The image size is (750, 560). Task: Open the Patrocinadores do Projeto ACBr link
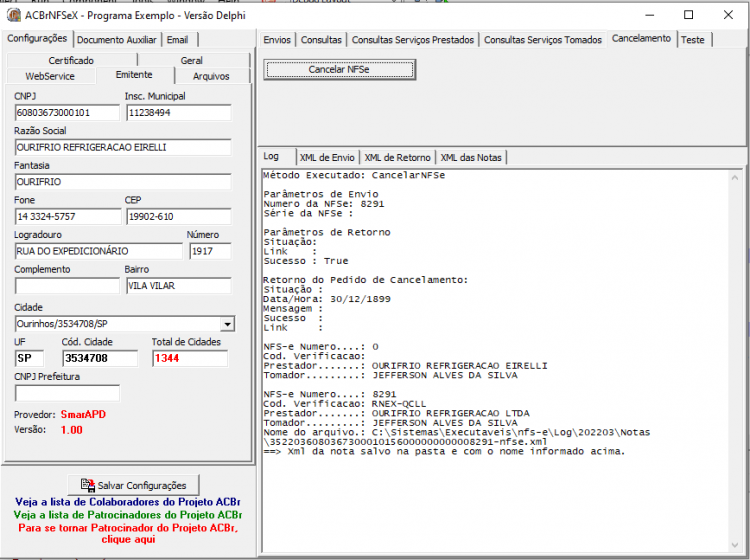click(x=128, y=515)
